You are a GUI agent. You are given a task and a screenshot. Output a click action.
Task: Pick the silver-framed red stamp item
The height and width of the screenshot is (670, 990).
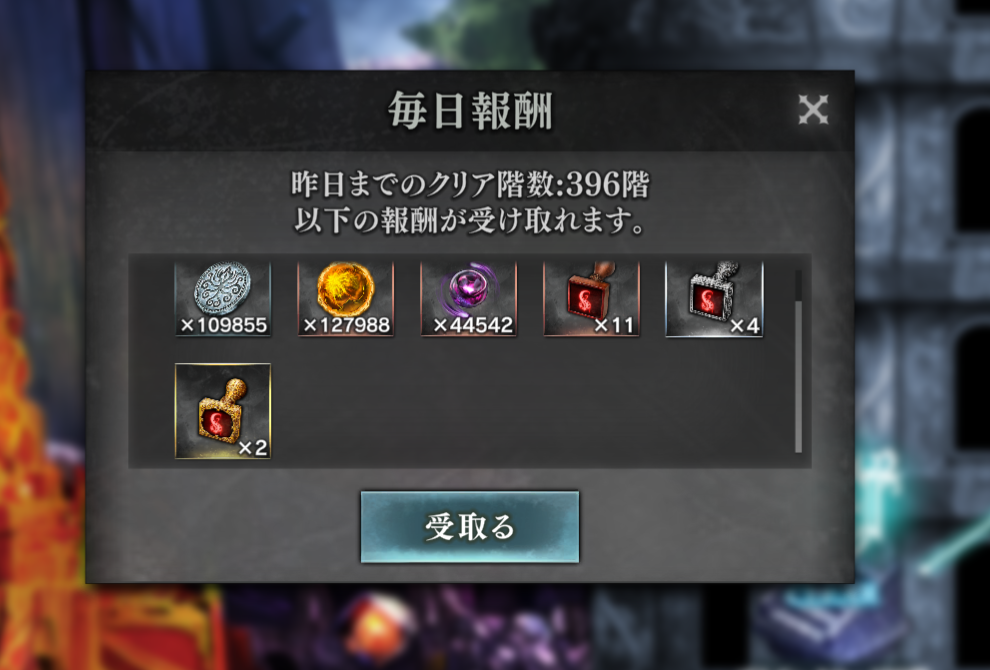coord(714,299)
